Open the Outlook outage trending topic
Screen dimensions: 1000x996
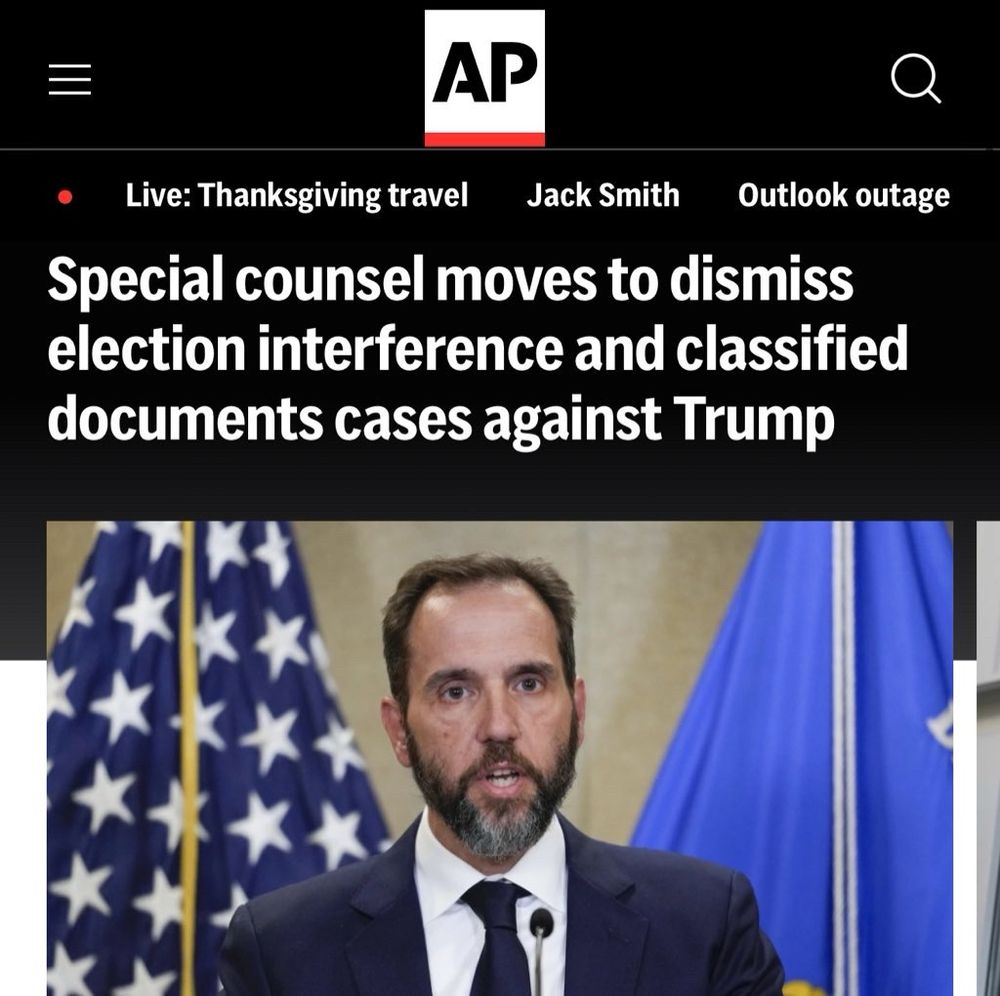[x=844, y=195]
